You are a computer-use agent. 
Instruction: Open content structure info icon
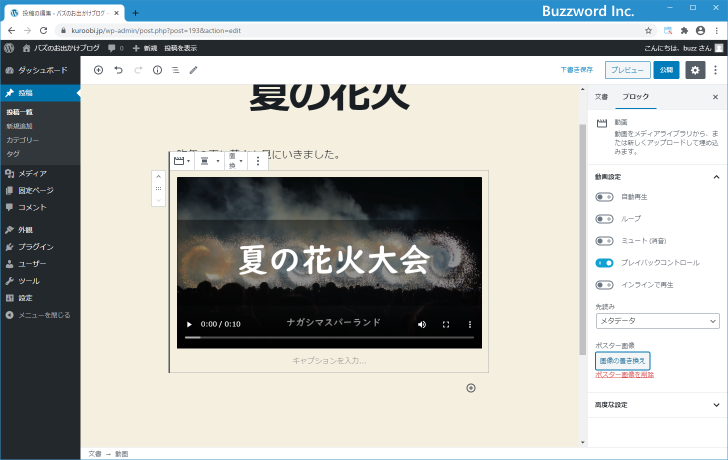pyautogui.click(x=157, y=70)
